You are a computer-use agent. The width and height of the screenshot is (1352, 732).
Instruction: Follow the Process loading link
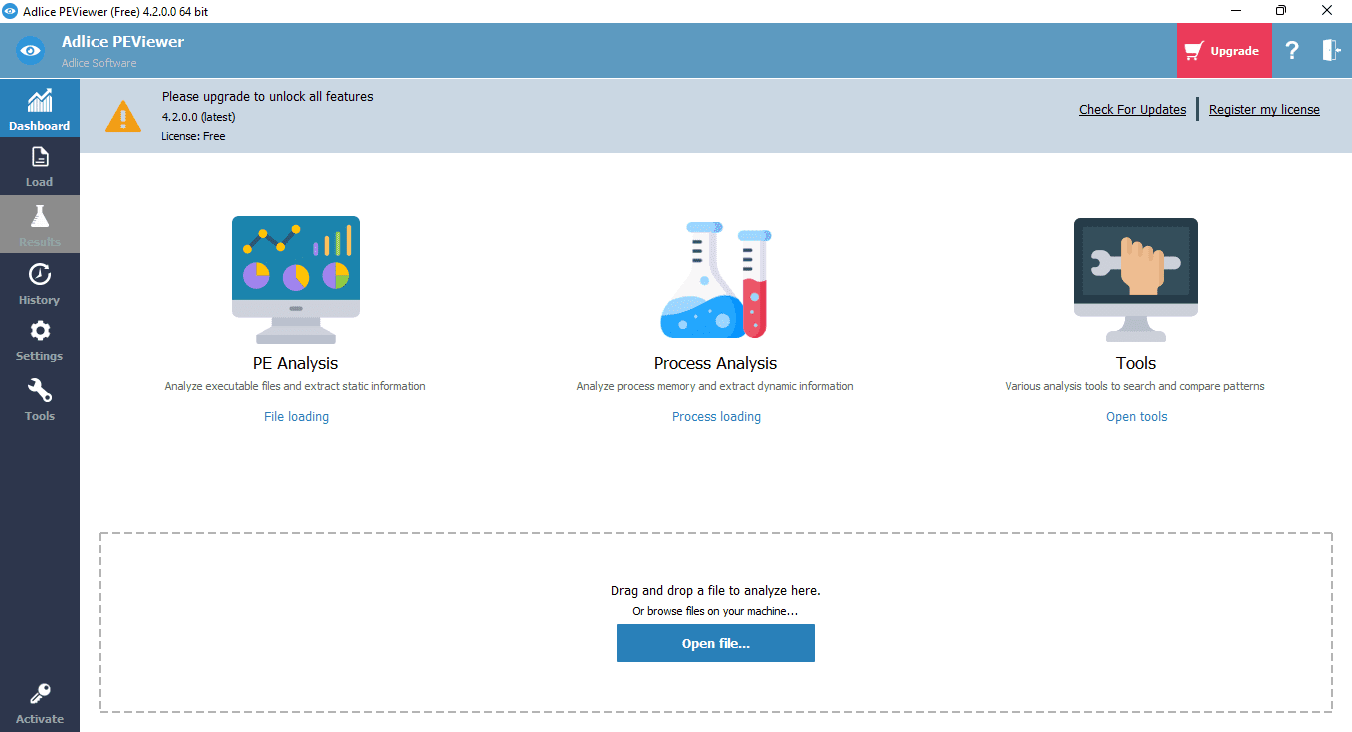point(716,417)
